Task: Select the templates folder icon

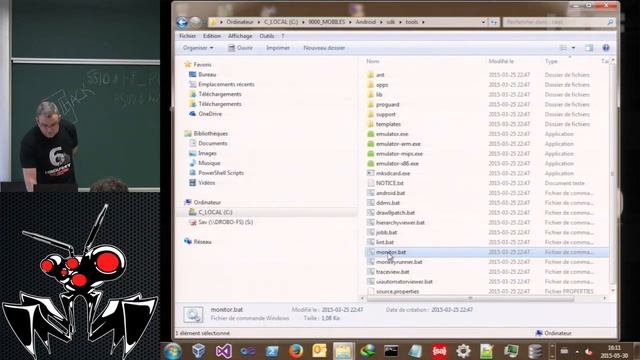Action: [371, 124]
